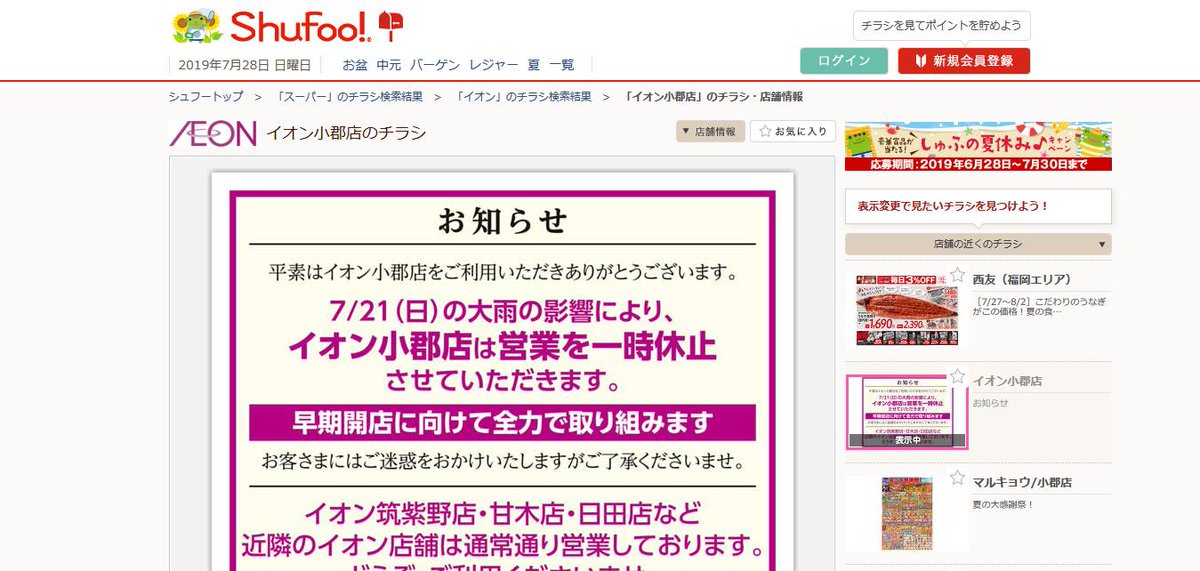Image resolution: width=1200 pixels, height=571 pixels.
Task: Click the AEON brand logo
Action: pos(213,133)
